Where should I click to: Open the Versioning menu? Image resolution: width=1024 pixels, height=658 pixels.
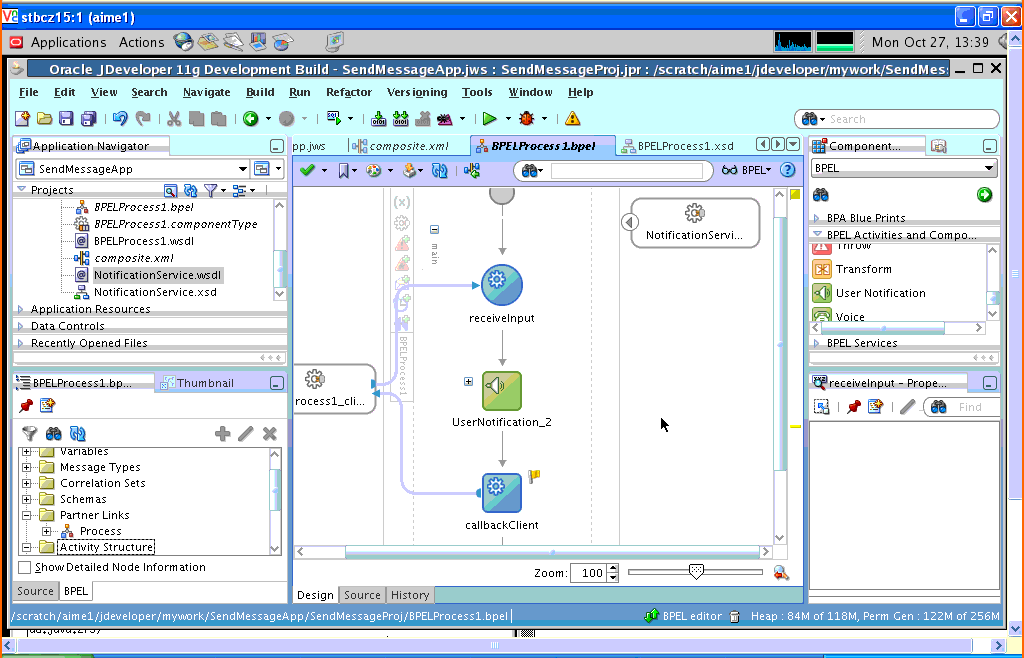417,93
